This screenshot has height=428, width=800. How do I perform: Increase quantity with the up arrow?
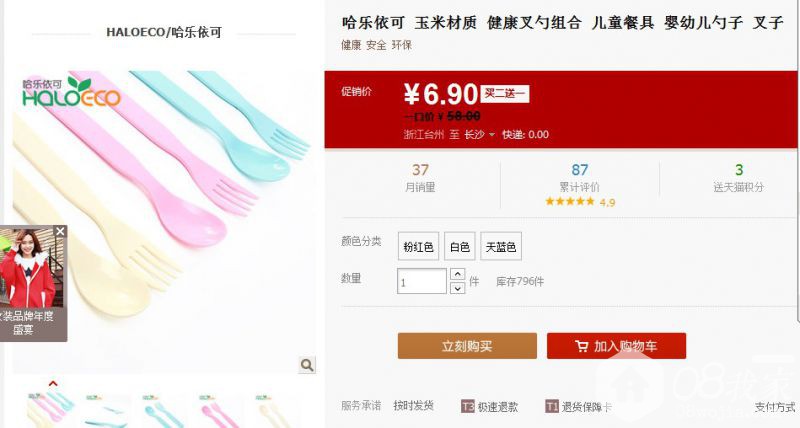pos(457,274)
